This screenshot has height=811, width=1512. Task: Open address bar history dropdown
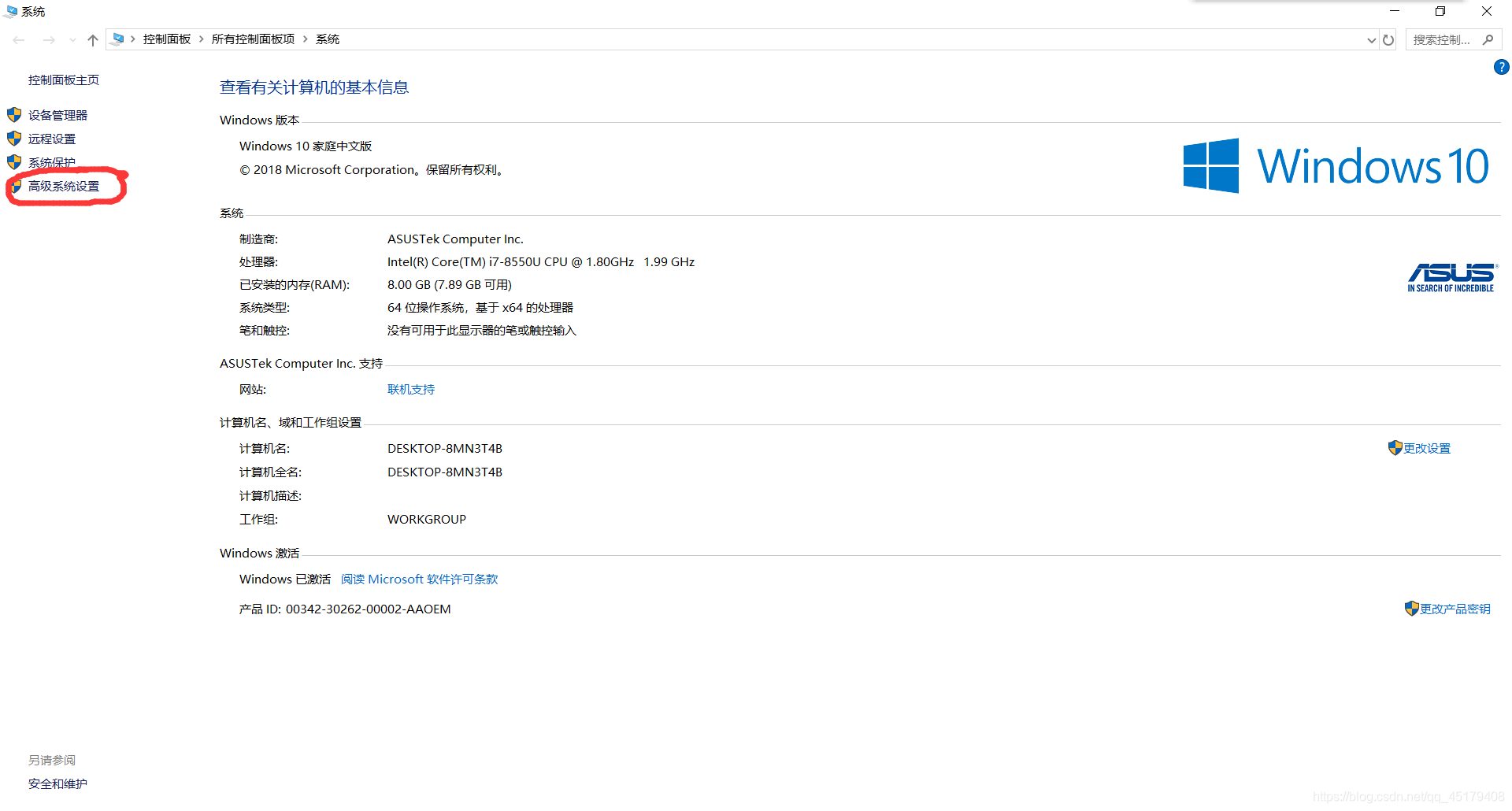(x=1371, y=40)
